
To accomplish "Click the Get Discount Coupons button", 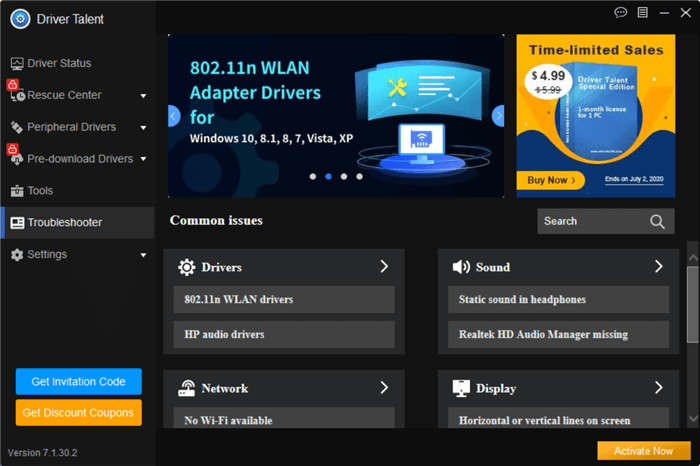I will [79, 412].
